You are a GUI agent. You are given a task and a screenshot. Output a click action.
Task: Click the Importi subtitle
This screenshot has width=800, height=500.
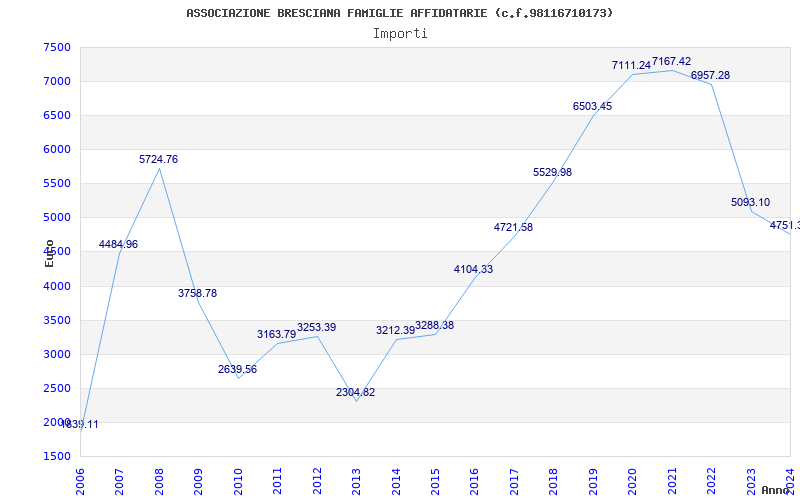click(400, 34)
